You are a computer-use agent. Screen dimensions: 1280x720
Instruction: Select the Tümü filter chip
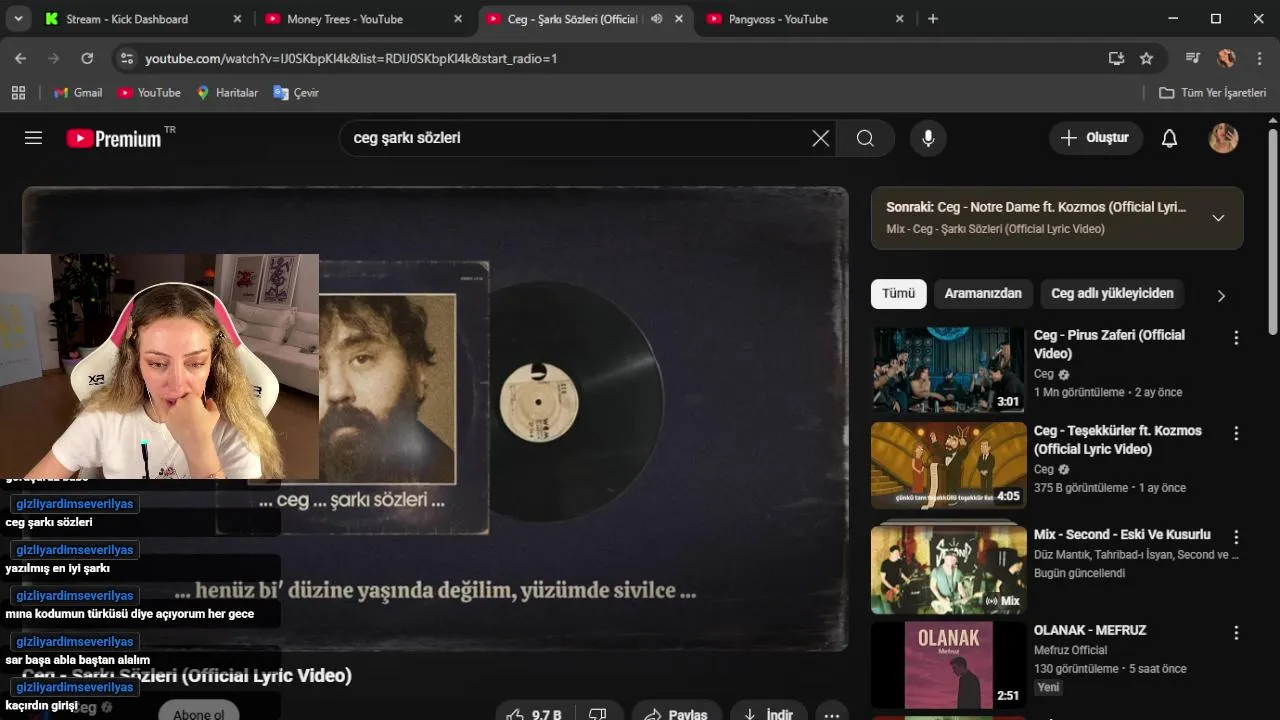coord(898,293)
